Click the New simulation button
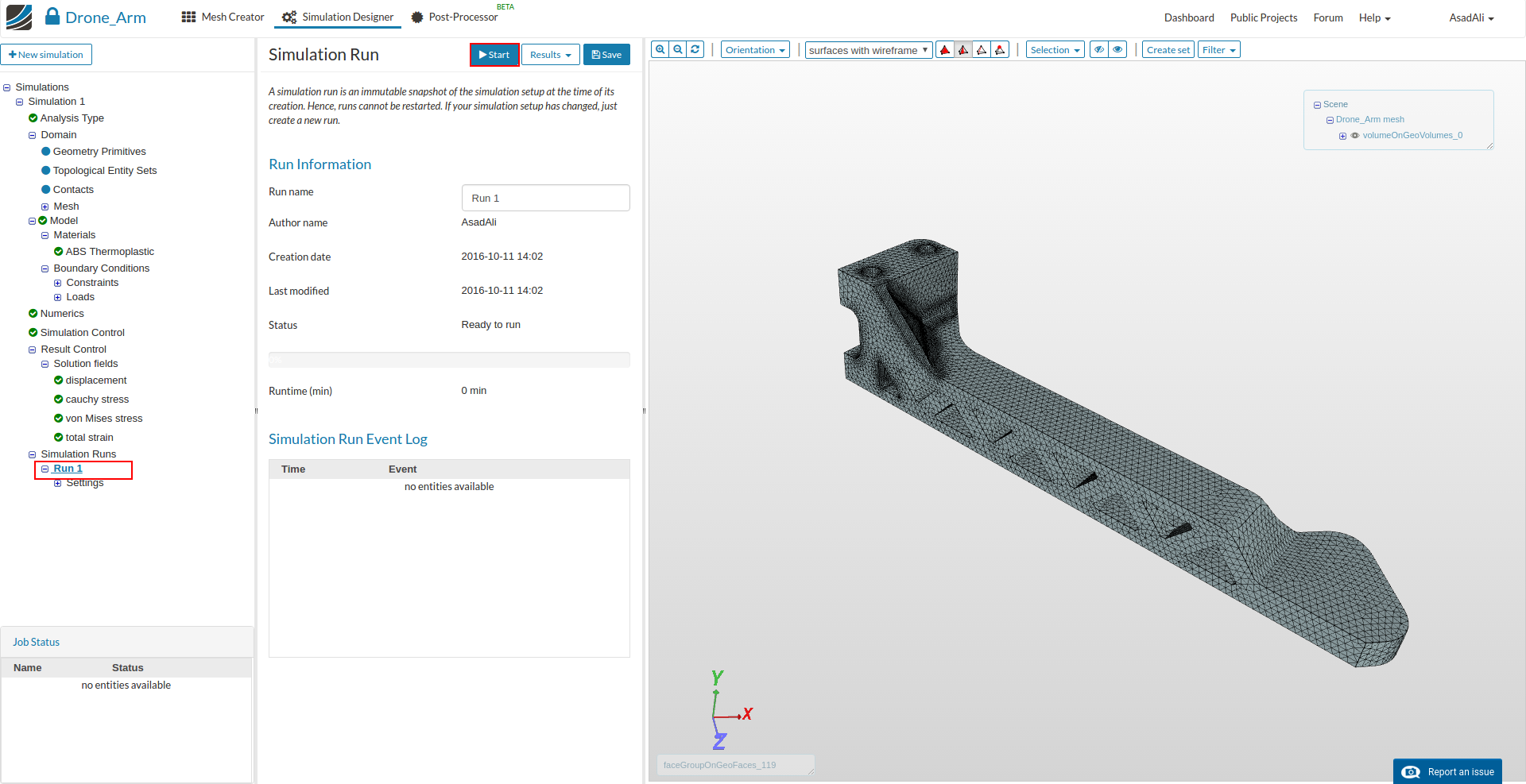Image resolution: width=1526 pixels, height=784 pixels. 46,55
